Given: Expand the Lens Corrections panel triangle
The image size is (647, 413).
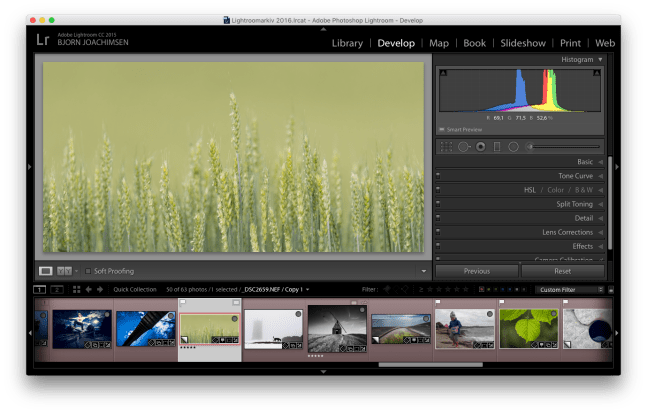Looking at the screenshot, I should tap(601, 232).
